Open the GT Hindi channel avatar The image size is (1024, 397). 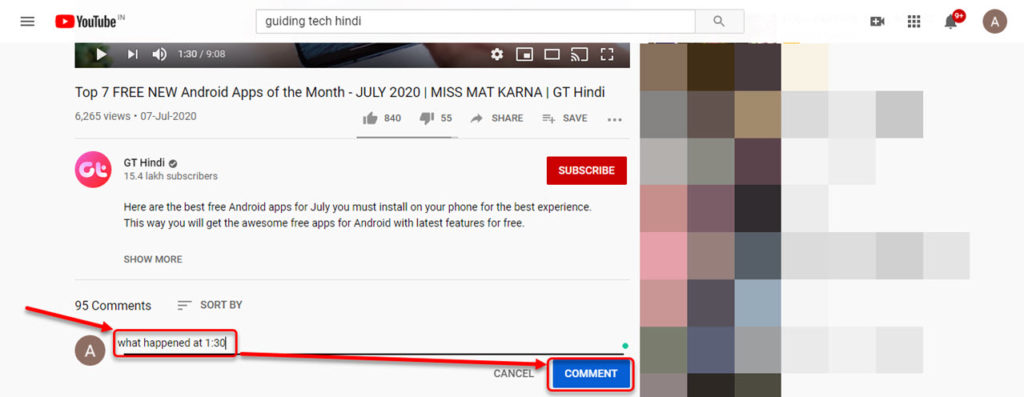tap(93, 170)
